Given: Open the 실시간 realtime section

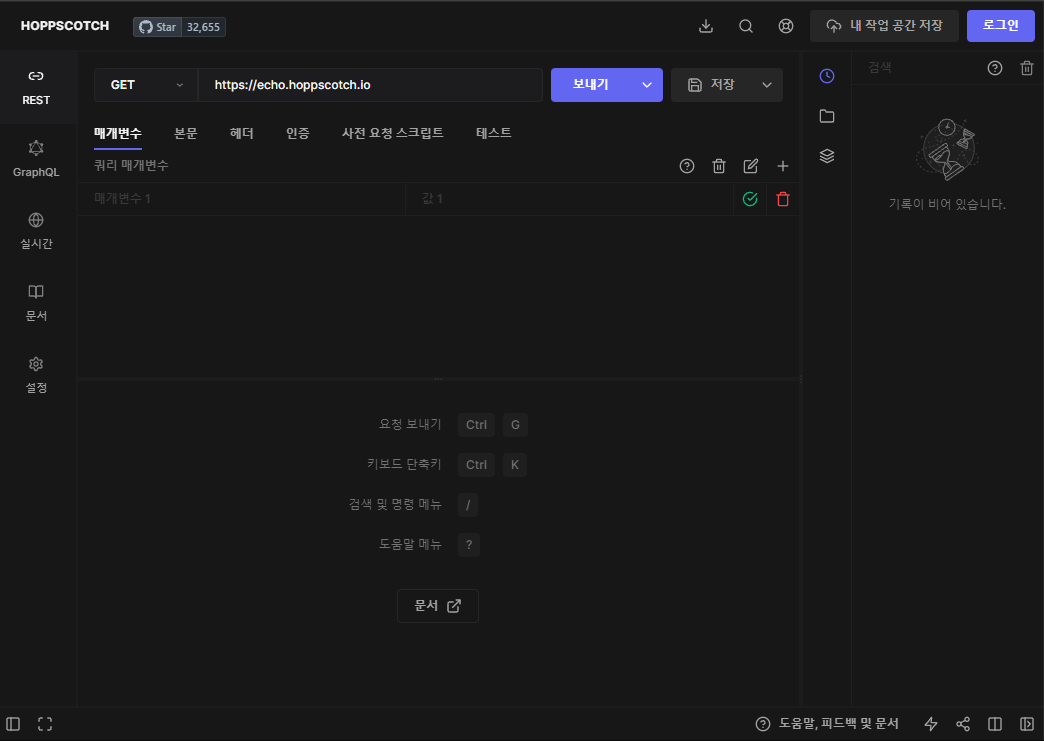Looking at the screenshot, I should (x=36, y=231).
